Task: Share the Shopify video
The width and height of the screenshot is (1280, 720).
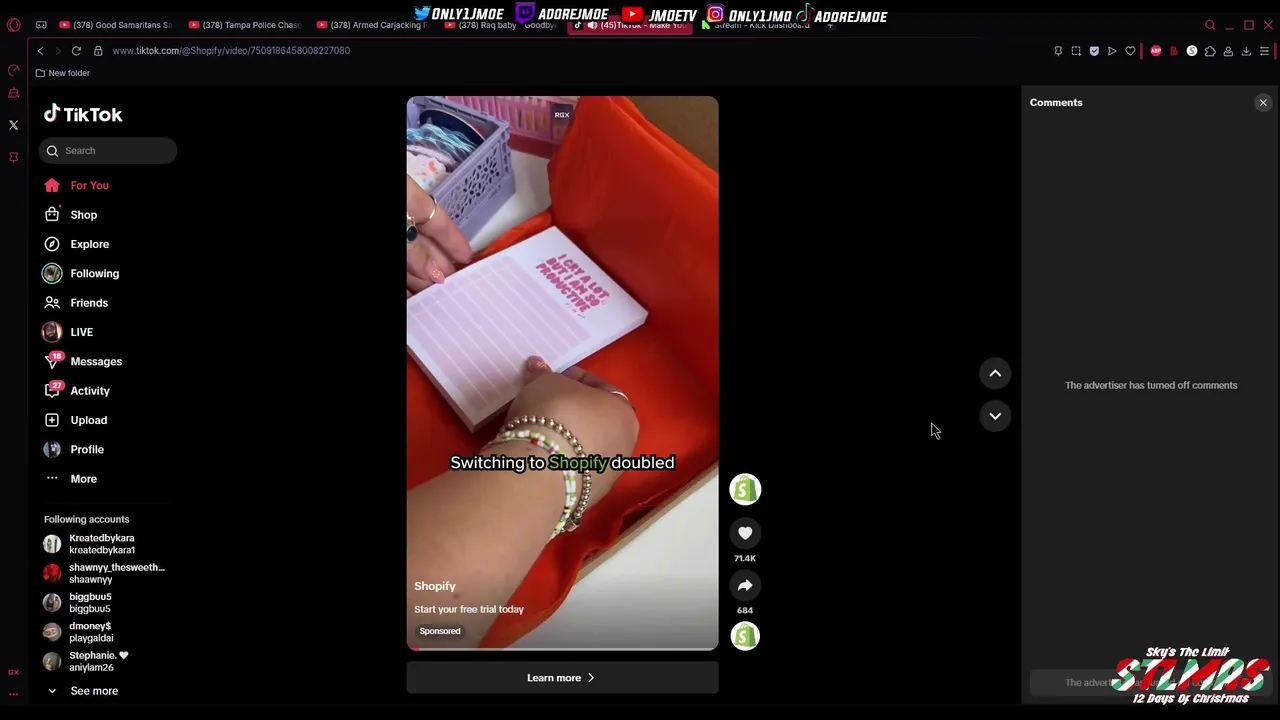Action: click(745, 585)
